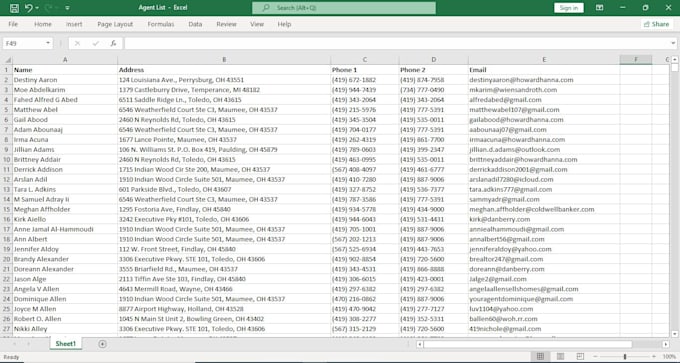Select cell with Moe Abdelkarim
Screen dimensions: 680x363
click(65, 90)
